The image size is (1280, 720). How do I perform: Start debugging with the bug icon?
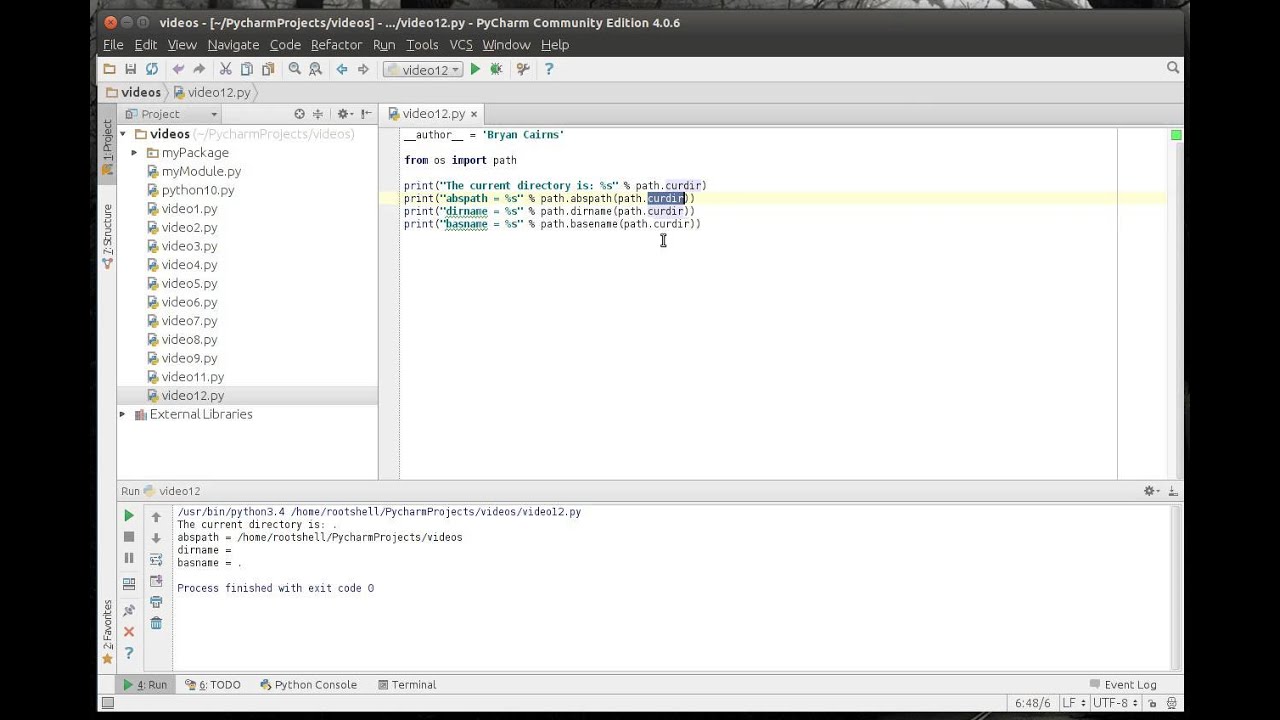(x=496, y=69)
